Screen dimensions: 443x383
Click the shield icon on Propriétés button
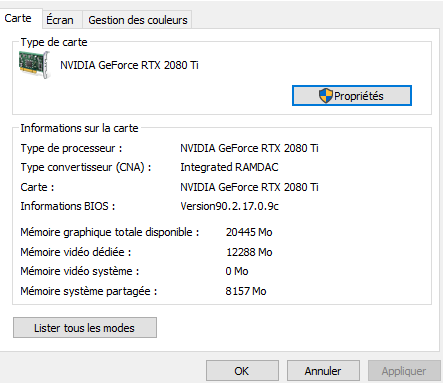326,96
